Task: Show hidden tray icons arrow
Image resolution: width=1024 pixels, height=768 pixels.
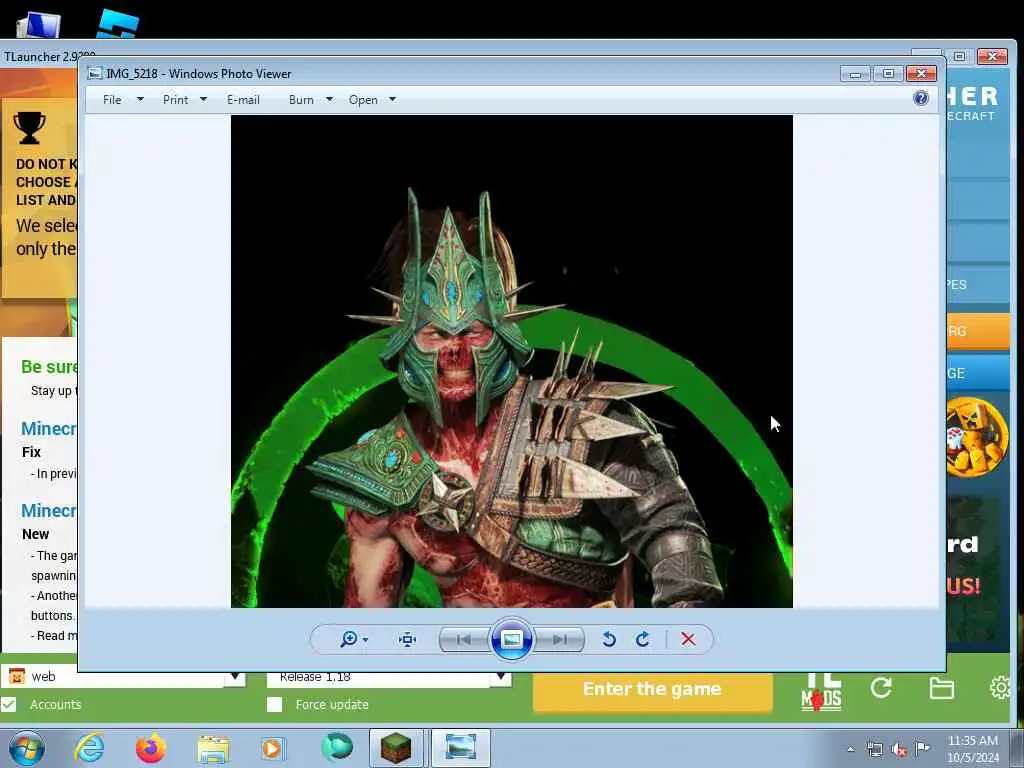Action: 850,749
